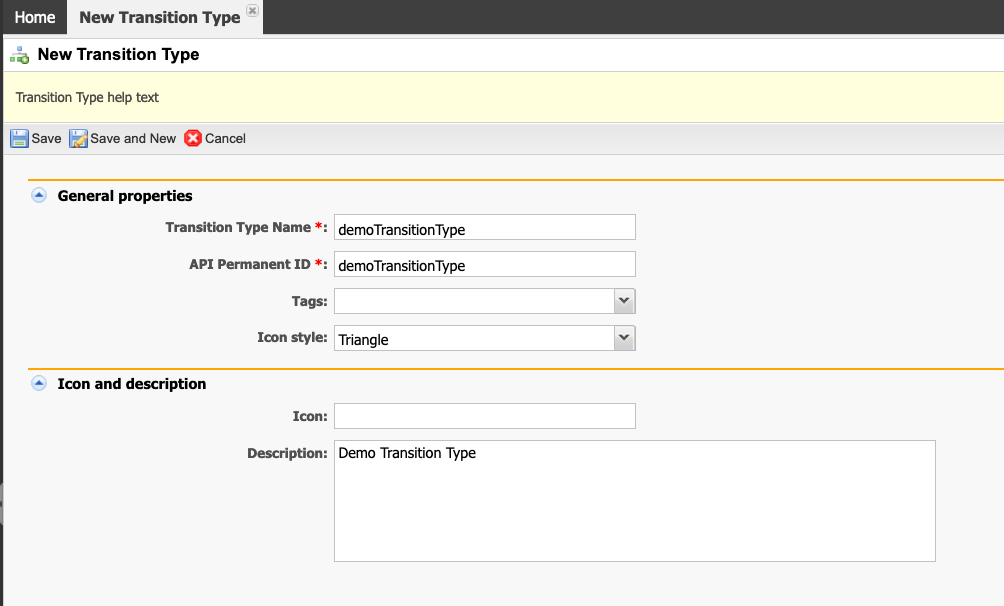Image resolution: width=1004 pixels, height=606 pixels.
Task: Close the New Transition Type tab
Action: click(x=252, y=10)
